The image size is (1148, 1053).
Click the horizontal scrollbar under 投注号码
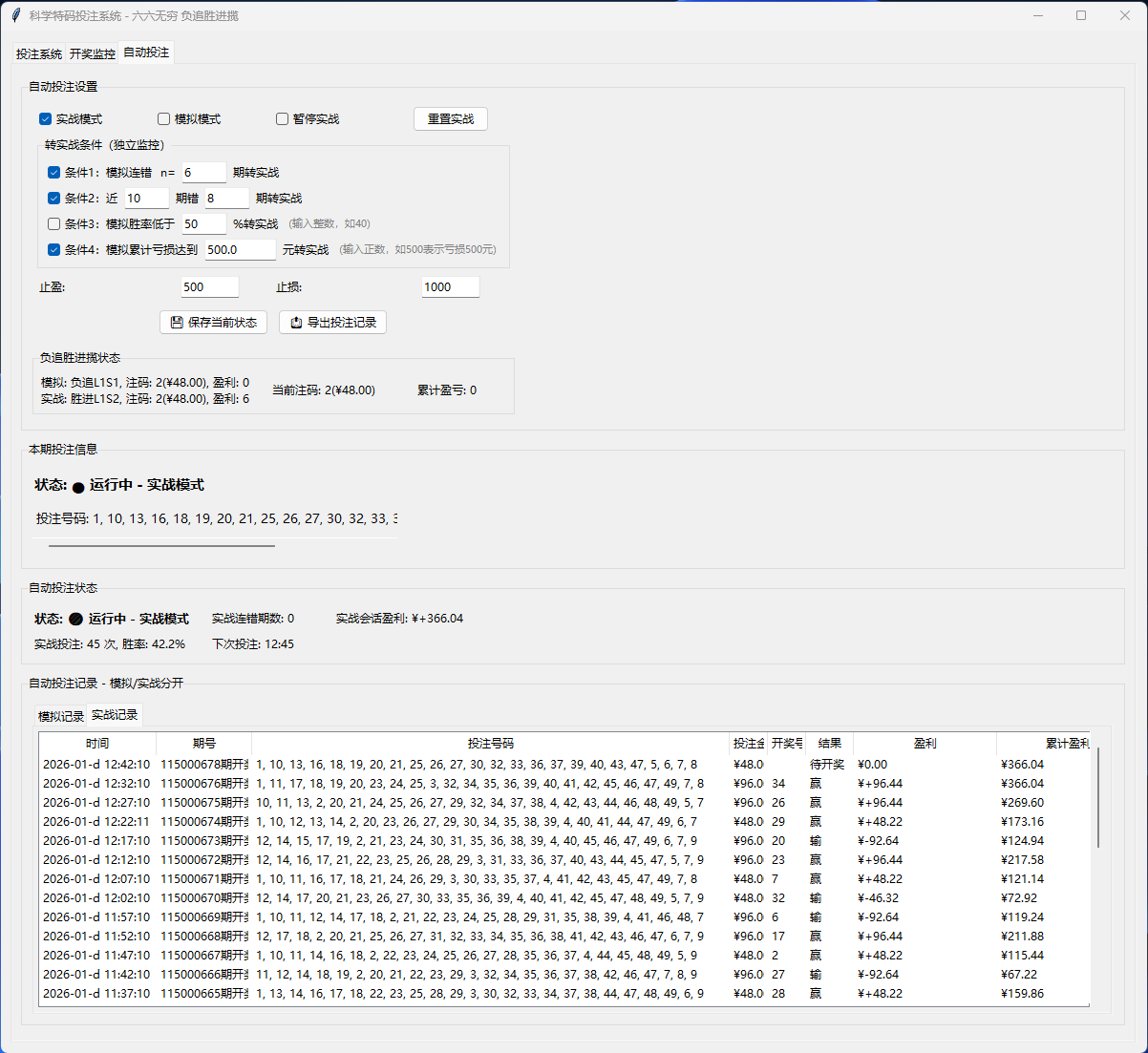(161, 546)
